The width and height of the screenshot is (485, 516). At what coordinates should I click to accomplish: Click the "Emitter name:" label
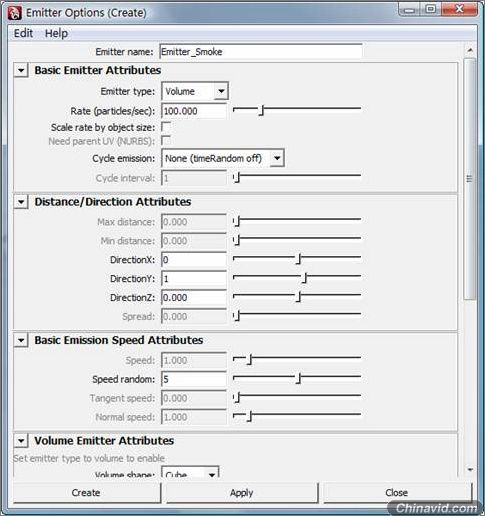(124, 52)
